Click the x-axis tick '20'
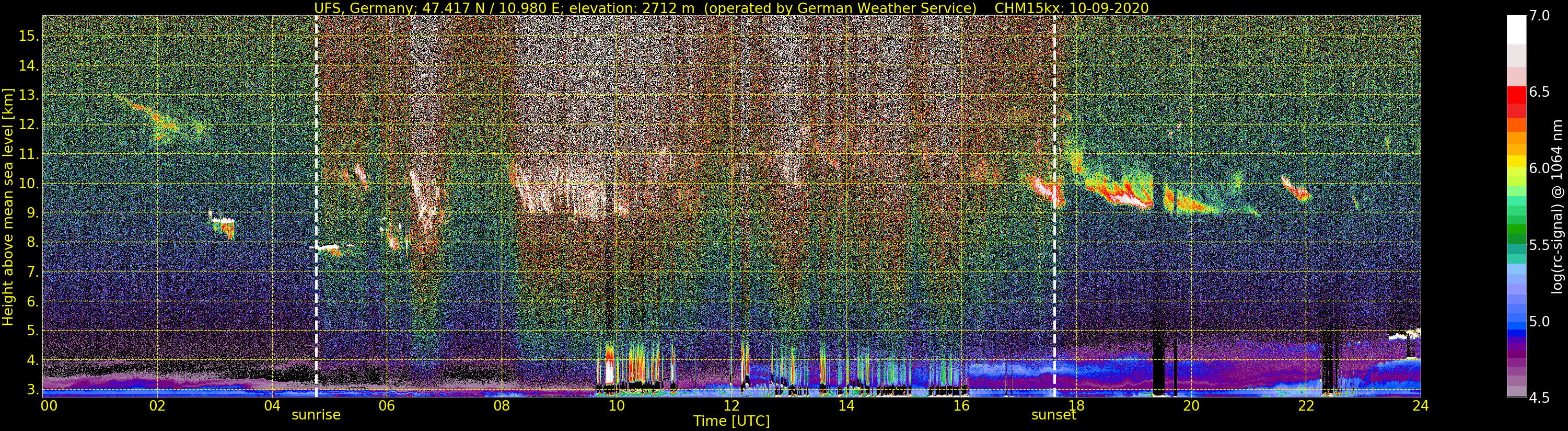Viewport: 1568px width, 431px height. (1191, 406)
